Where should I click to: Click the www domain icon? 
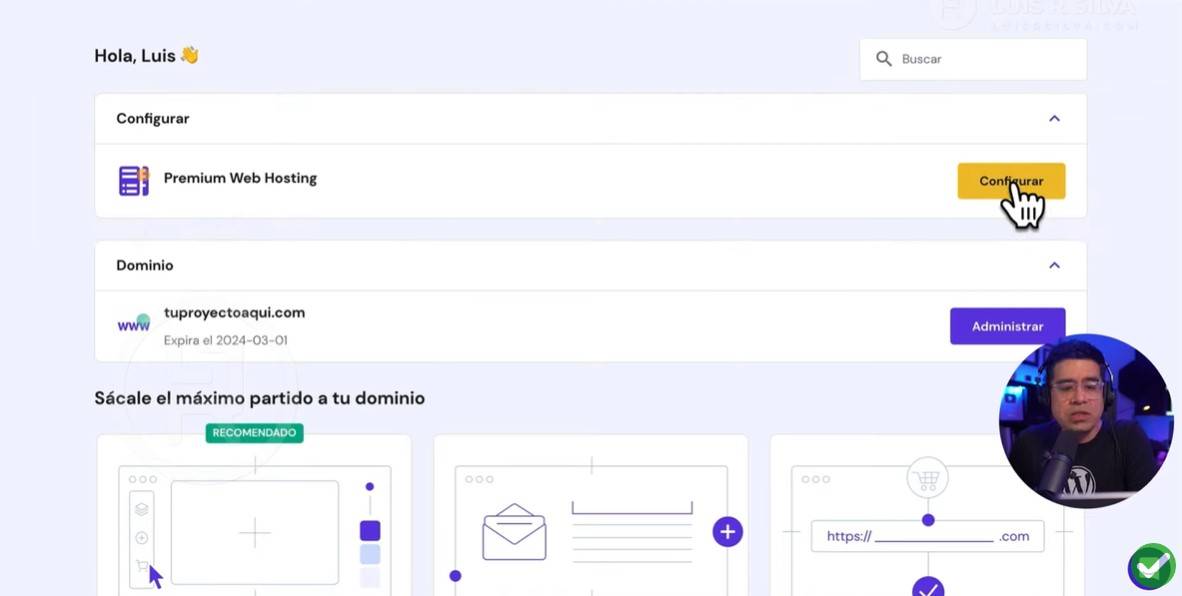(133, 323)
